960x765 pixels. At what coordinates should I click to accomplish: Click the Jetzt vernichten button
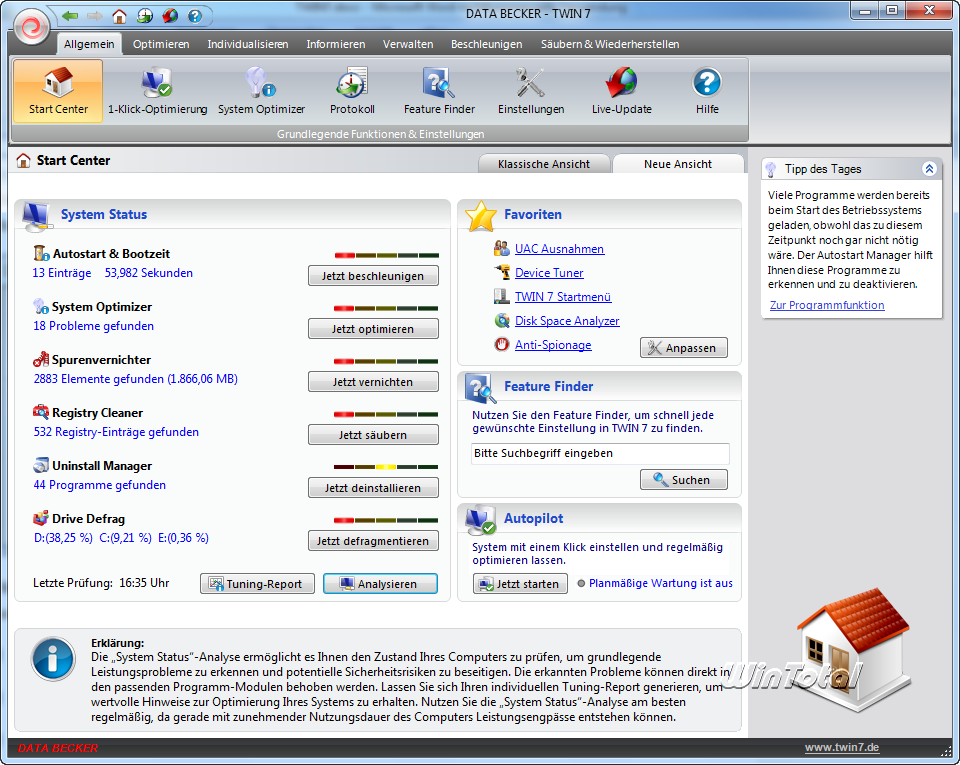coord(373,382)
